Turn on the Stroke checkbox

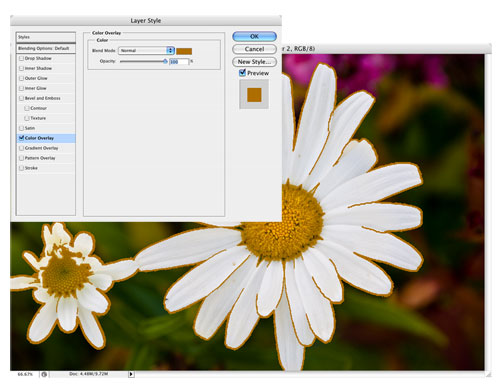click(22, 168)
